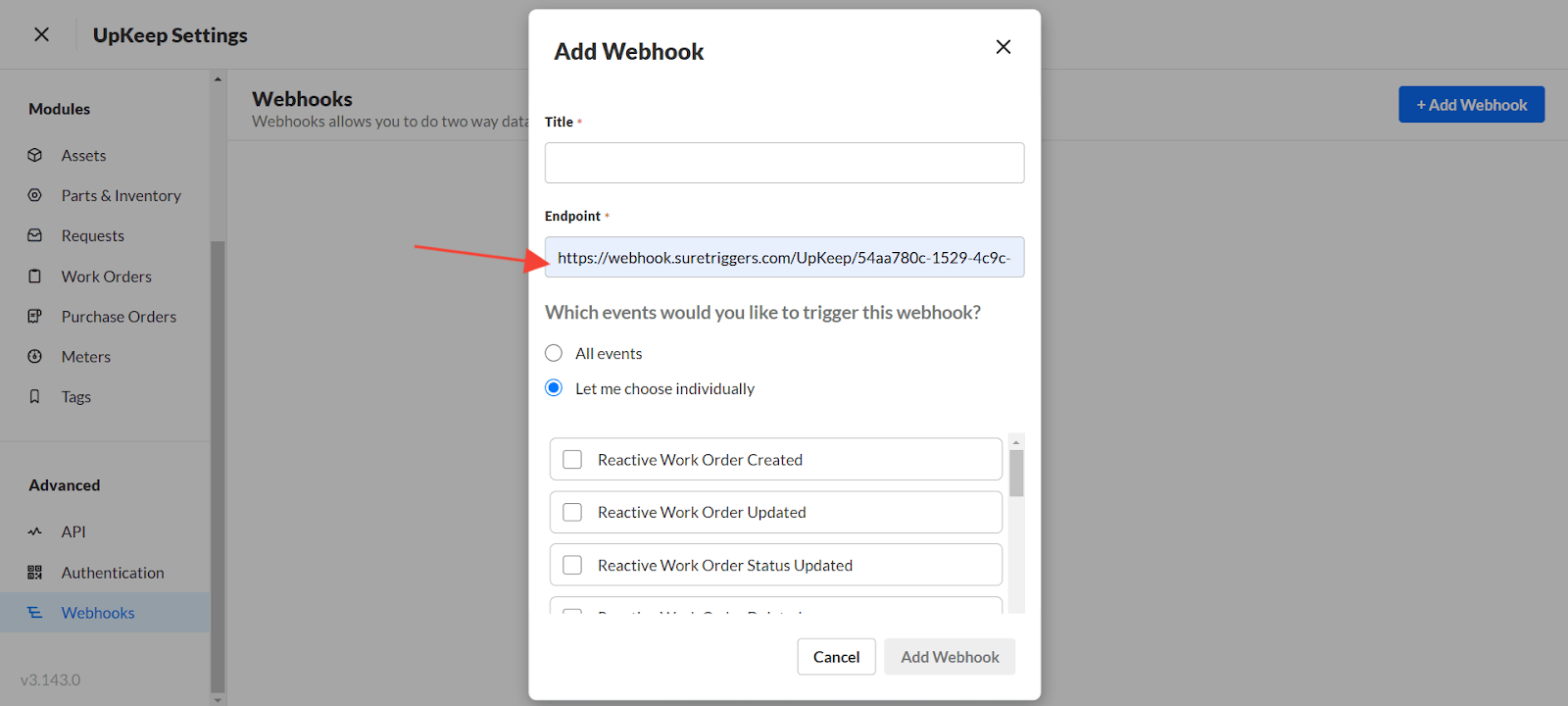Click the sidebar scroll-down arrow
This screenshot has width=1568, height=706.
[218, 699]
